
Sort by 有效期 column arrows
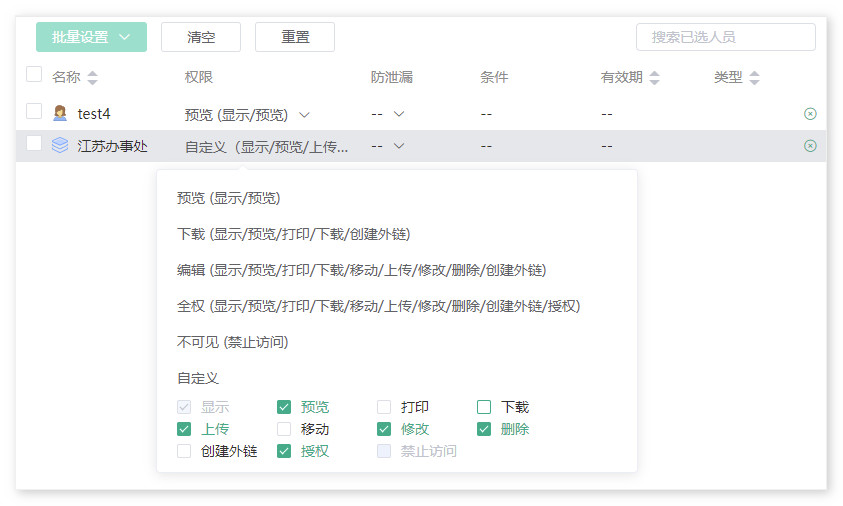tap(654, 78)
